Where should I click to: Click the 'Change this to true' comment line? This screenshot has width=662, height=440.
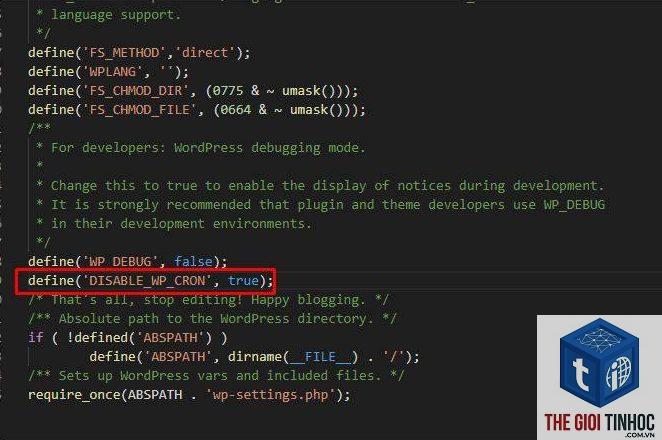pyautogui.click(x=320, y=186)
